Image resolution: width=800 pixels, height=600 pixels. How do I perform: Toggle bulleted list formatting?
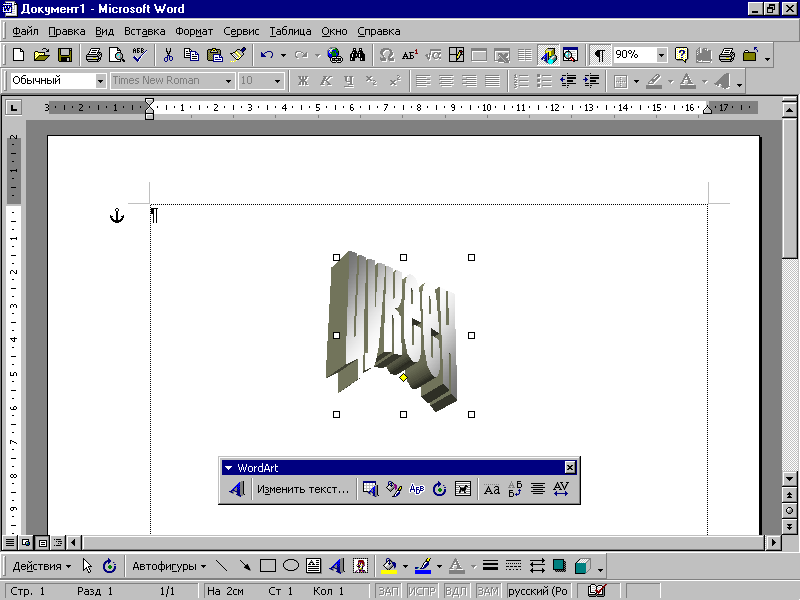click(x=544, y=81)
